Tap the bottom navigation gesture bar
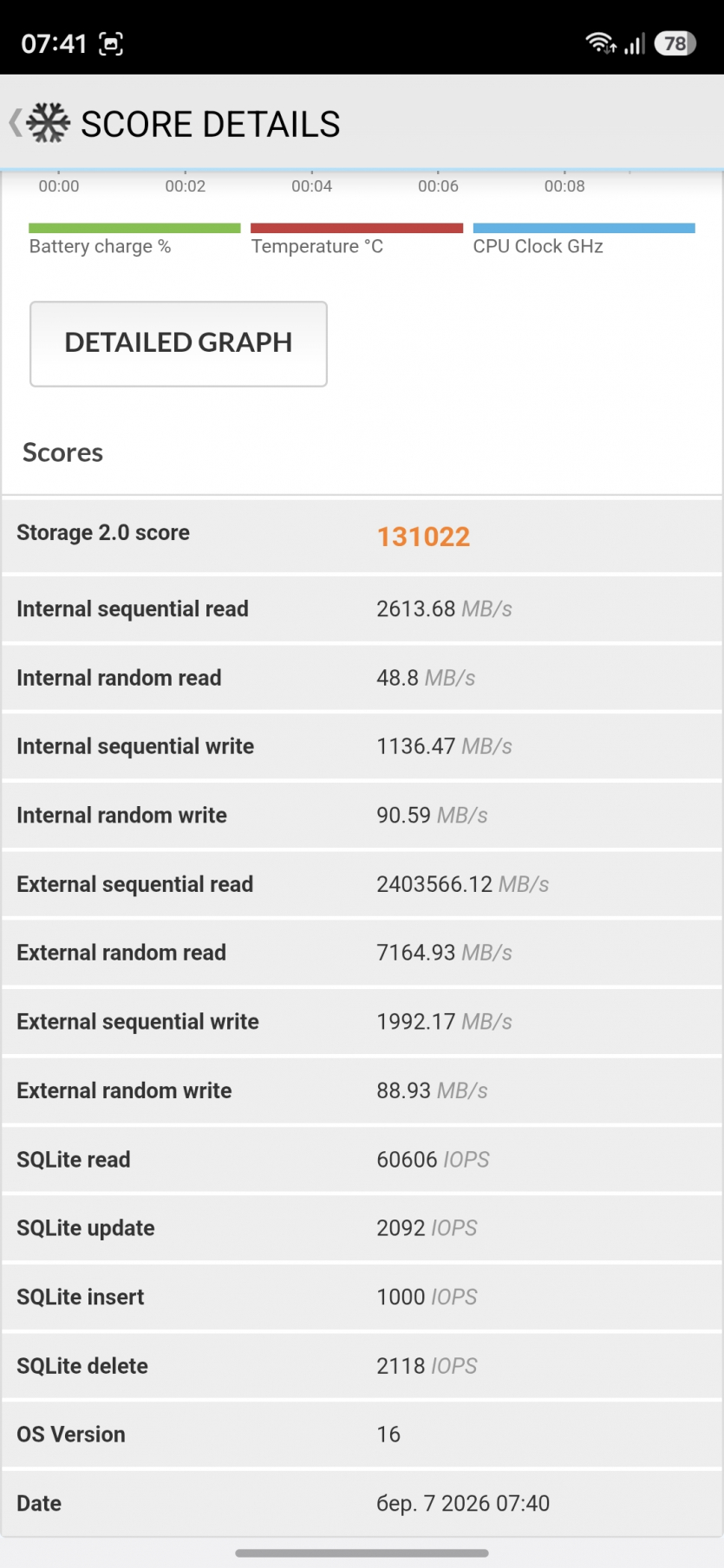724x1568 pixels. (x=362, y=1553)
